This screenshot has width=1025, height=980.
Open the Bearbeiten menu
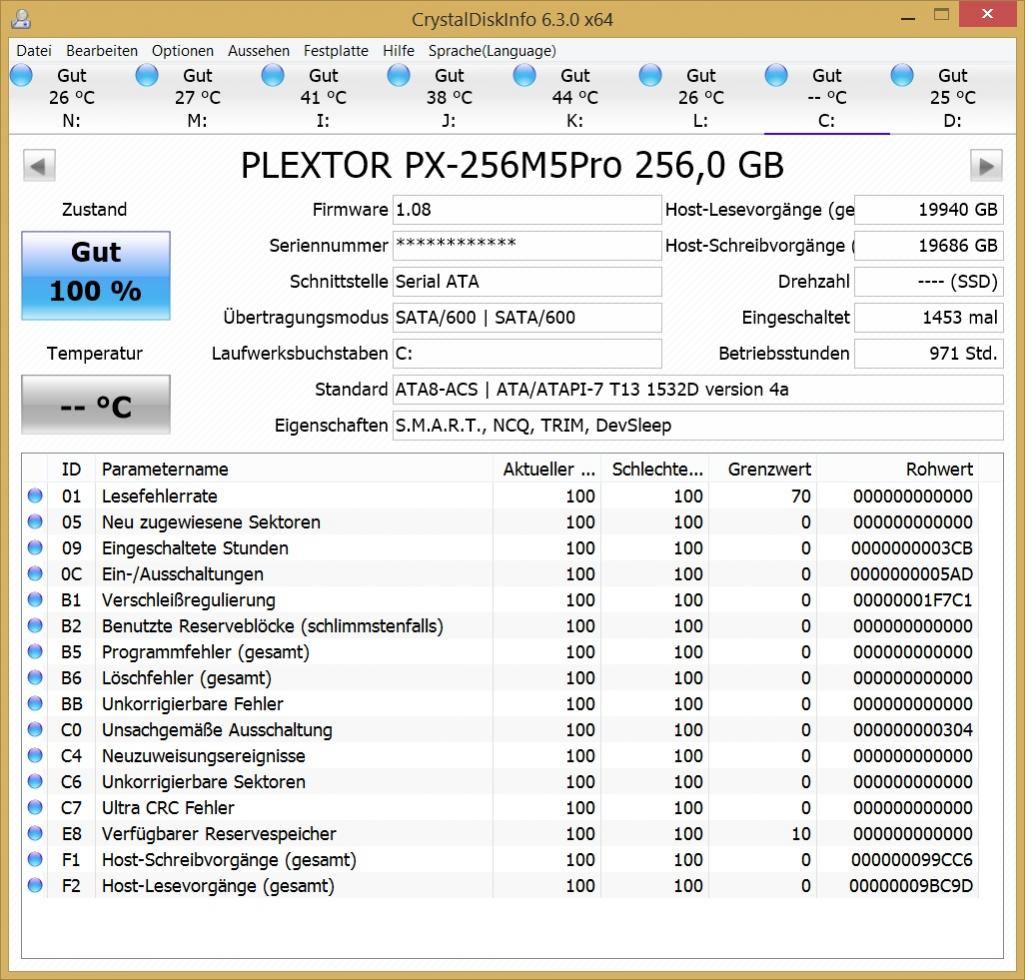(102, 51)
